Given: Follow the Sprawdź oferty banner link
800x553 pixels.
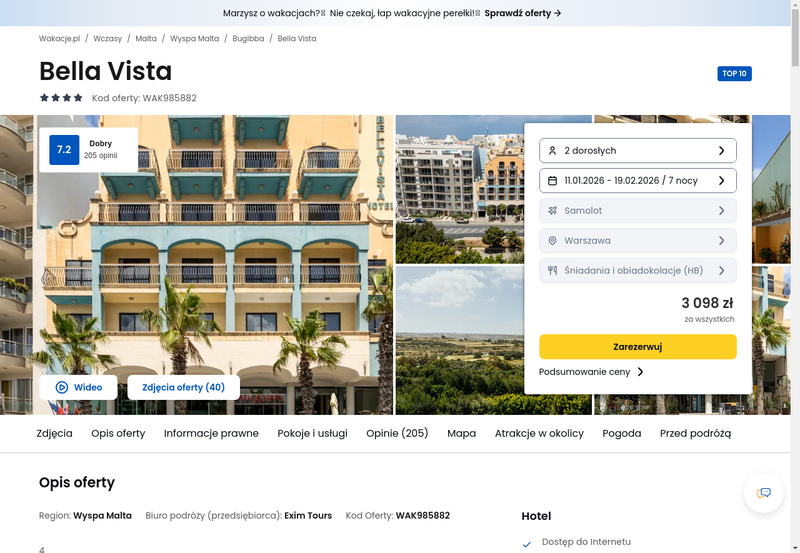Looking at the screenshot, I should [523, 13].
